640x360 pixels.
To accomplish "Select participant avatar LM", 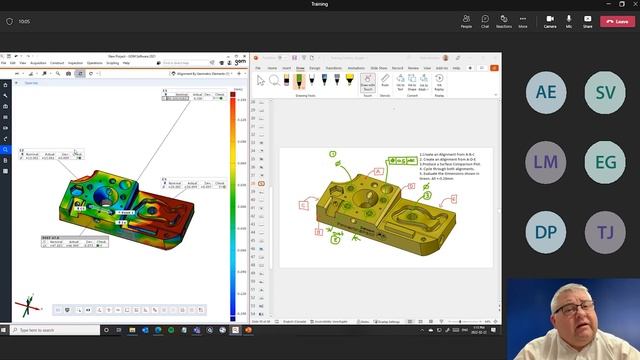I will click(x=546, y=162).
